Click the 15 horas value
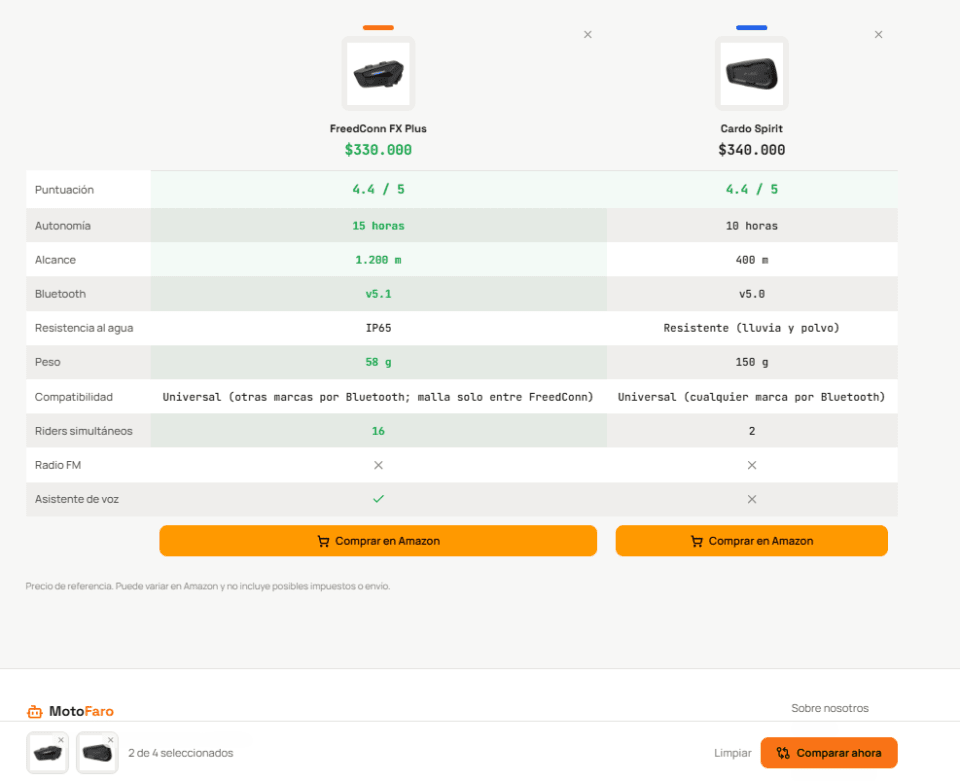Image resolution: width=960 pixels, height=781 pixels. click(x=378, y=226)
